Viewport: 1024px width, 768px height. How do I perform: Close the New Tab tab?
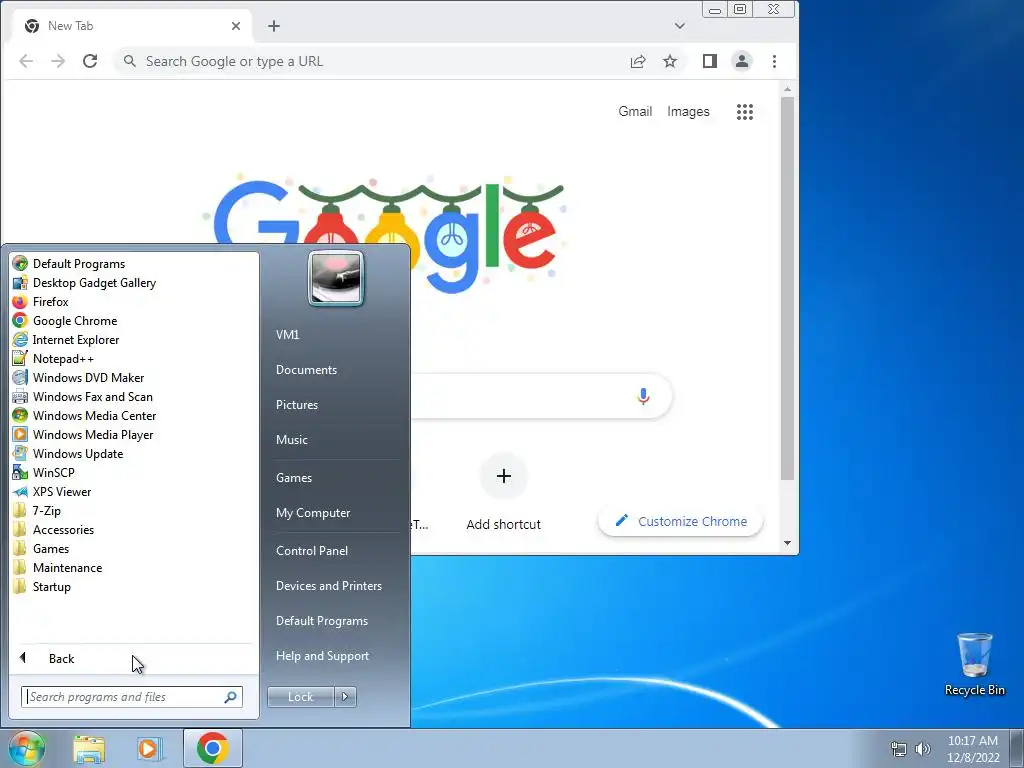click(236, 26)
